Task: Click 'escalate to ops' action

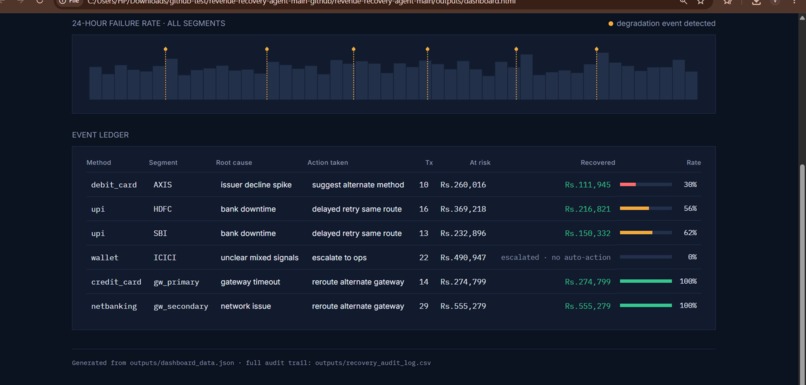Action: tap(339, 258)
